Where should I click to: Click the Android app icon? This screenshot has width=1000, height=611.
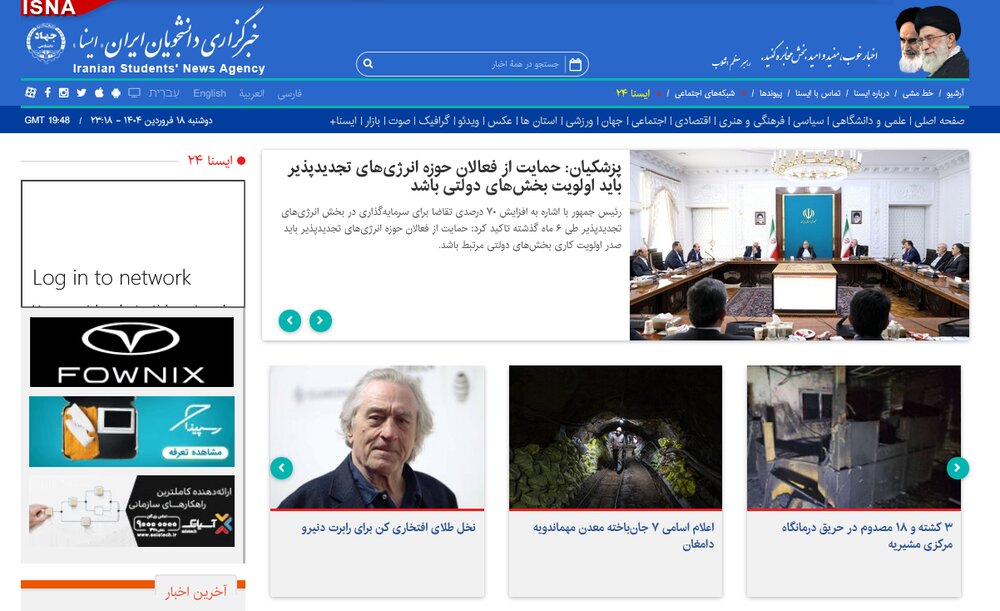[x=115, y=93]
